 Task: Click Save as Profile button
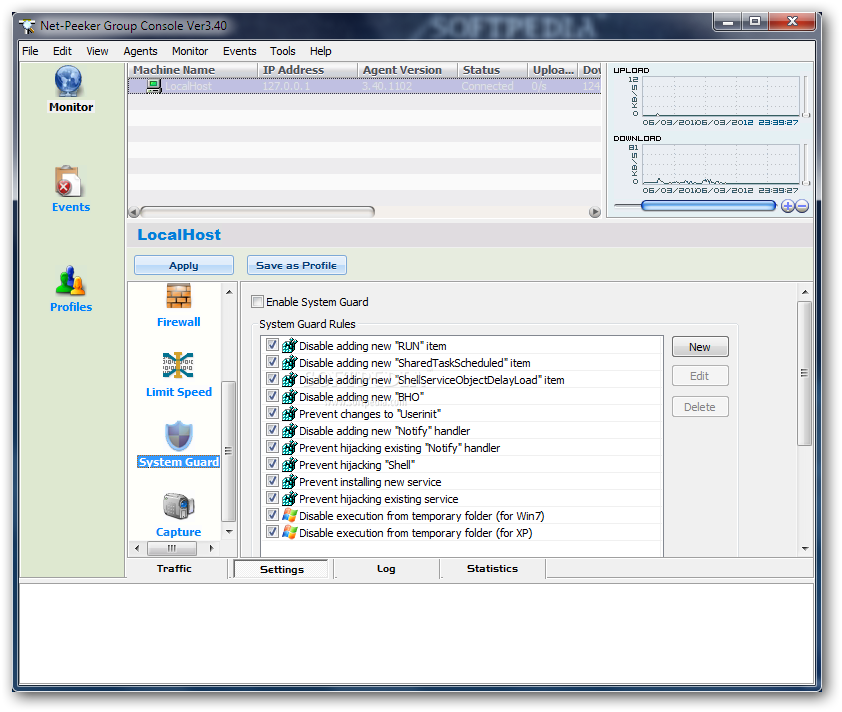(296, 265)
